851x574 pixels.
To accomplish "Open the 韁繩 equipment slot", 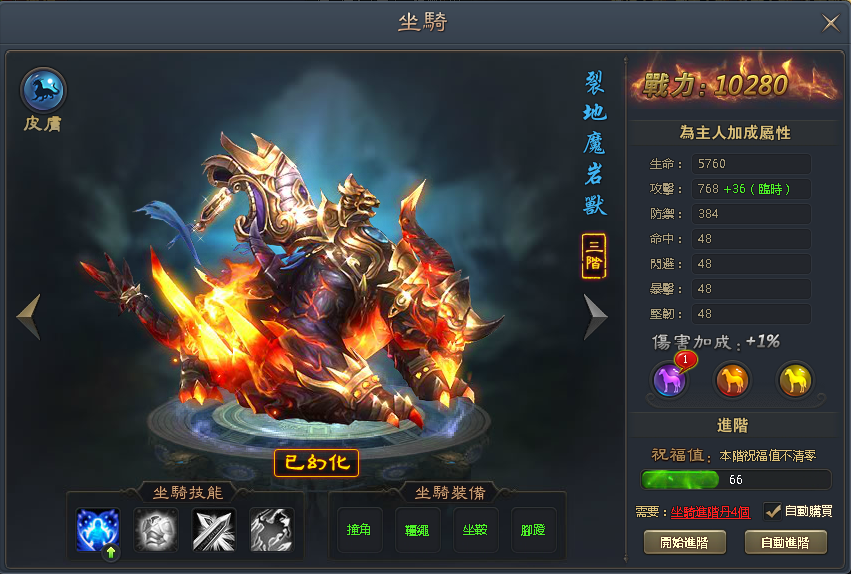I will coord(417,530).
